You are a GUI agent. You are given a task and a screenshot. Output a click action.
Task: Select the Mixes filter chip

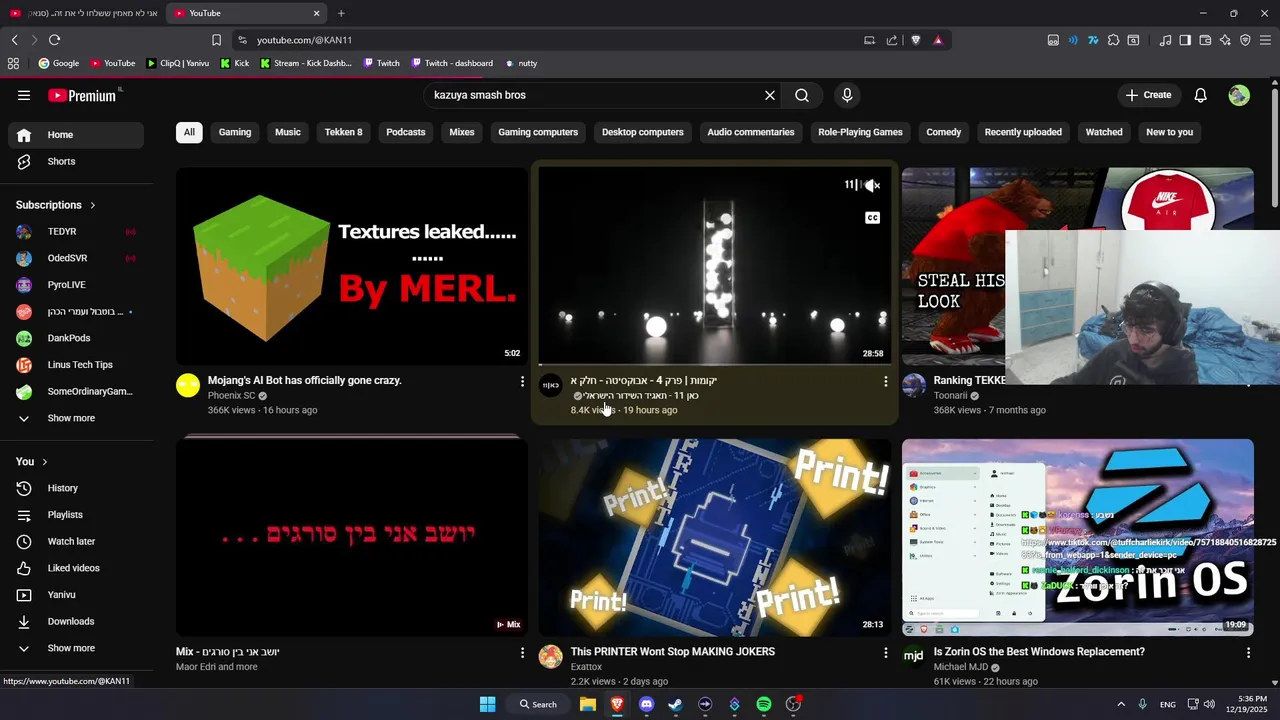point(462,132)
